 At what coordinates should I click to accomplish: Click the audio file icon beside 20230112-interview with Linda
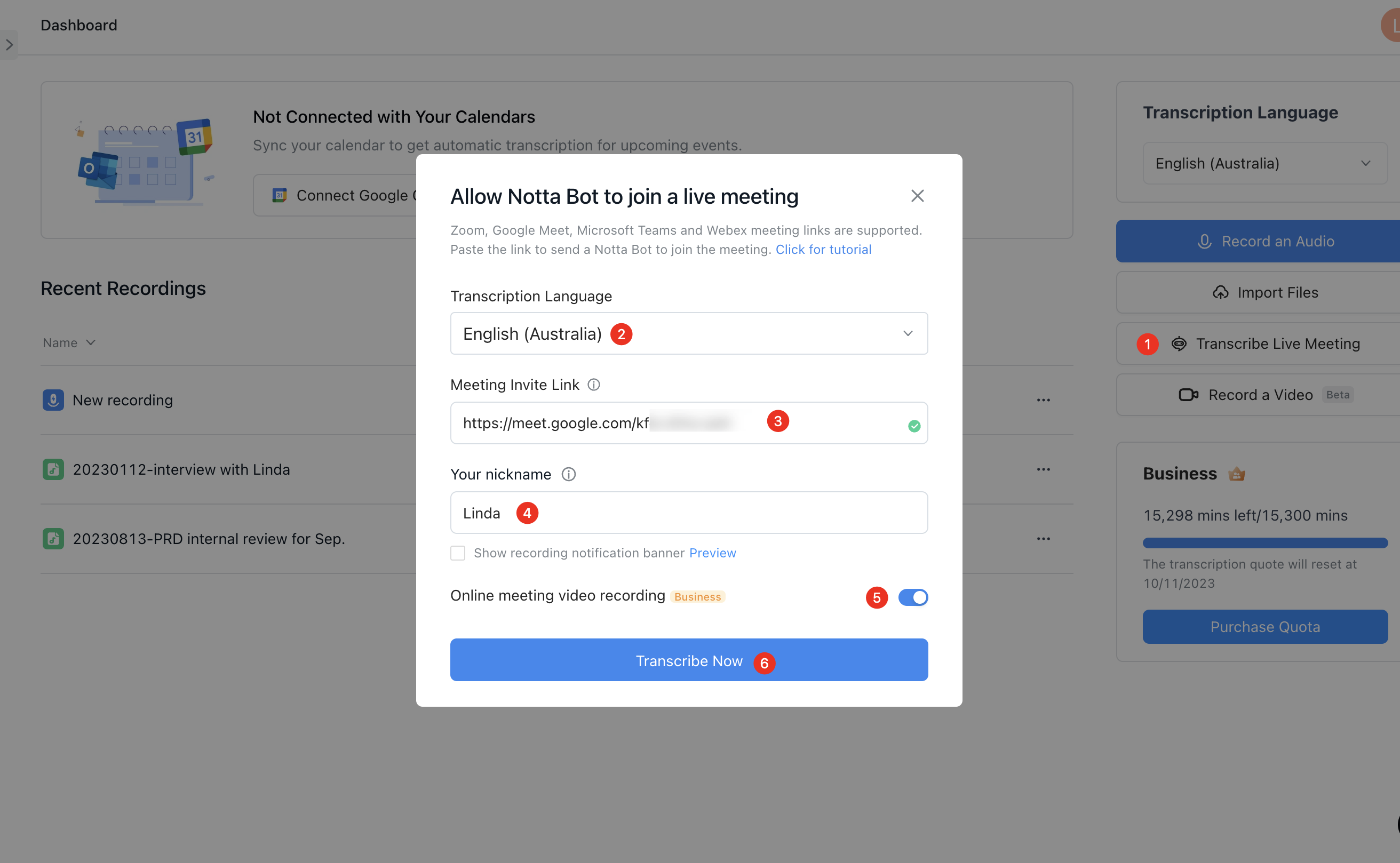(53, 469)
